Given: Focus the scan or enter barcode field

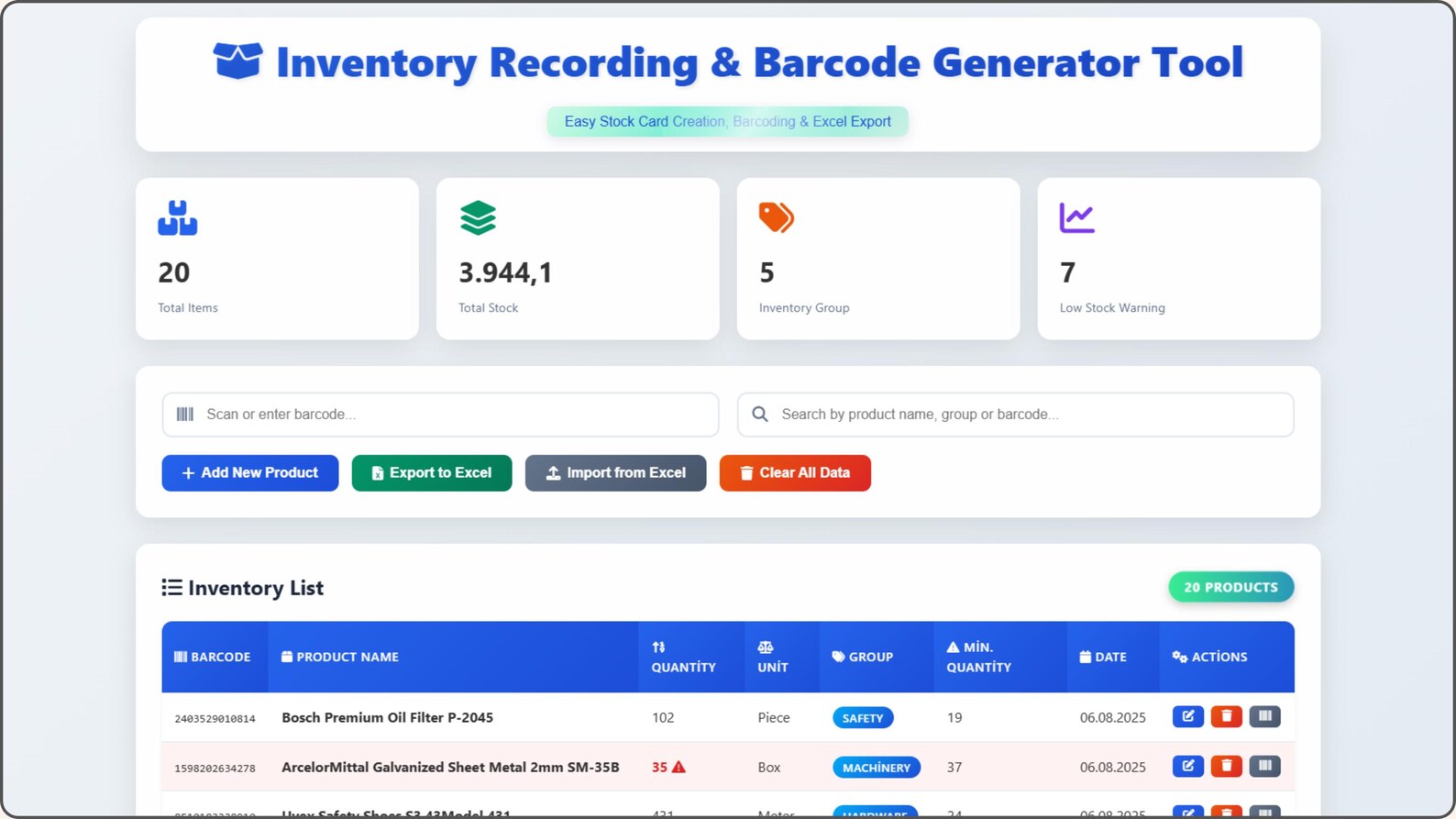Looking at the screenshot, I should pos(441,415).
